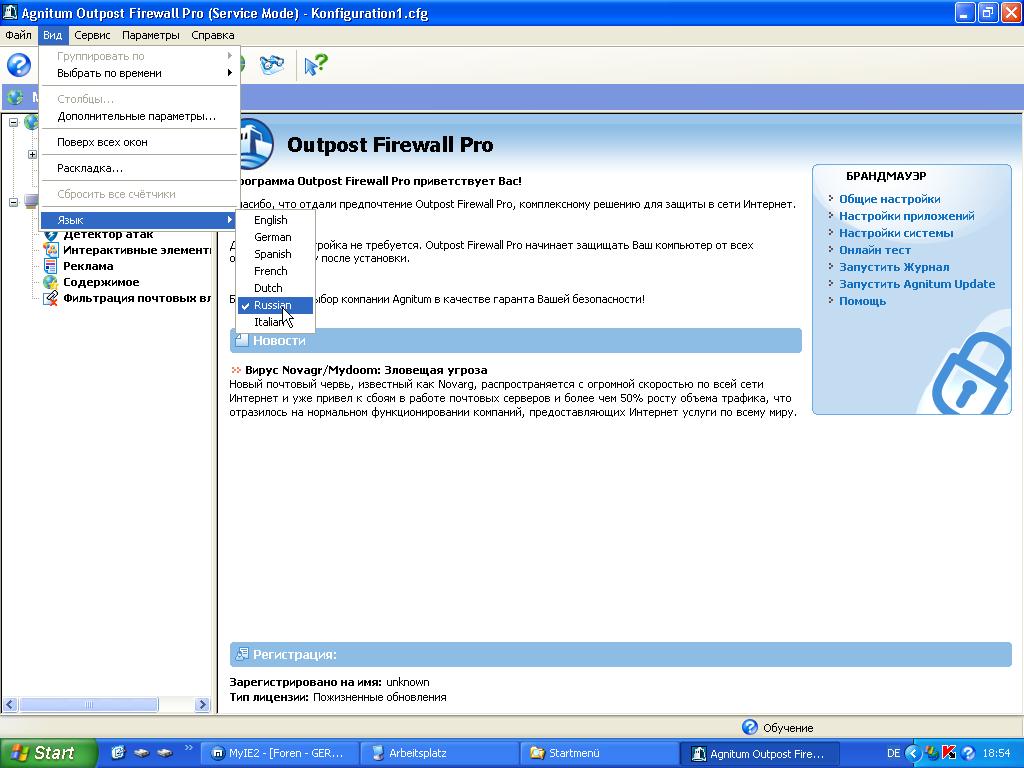Select Russian checked language option
The width and height of the screenshot is (1024, 768).
(276, 305)
